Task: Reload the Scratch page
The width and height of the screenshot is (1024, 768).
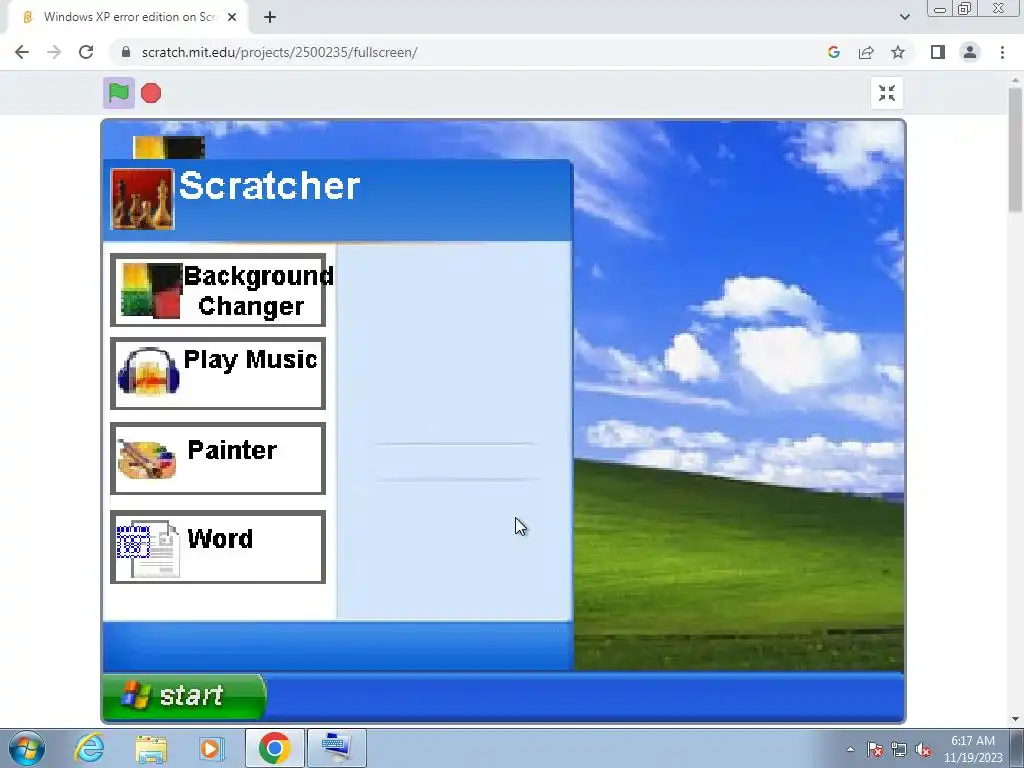Action: coord(86,52)
